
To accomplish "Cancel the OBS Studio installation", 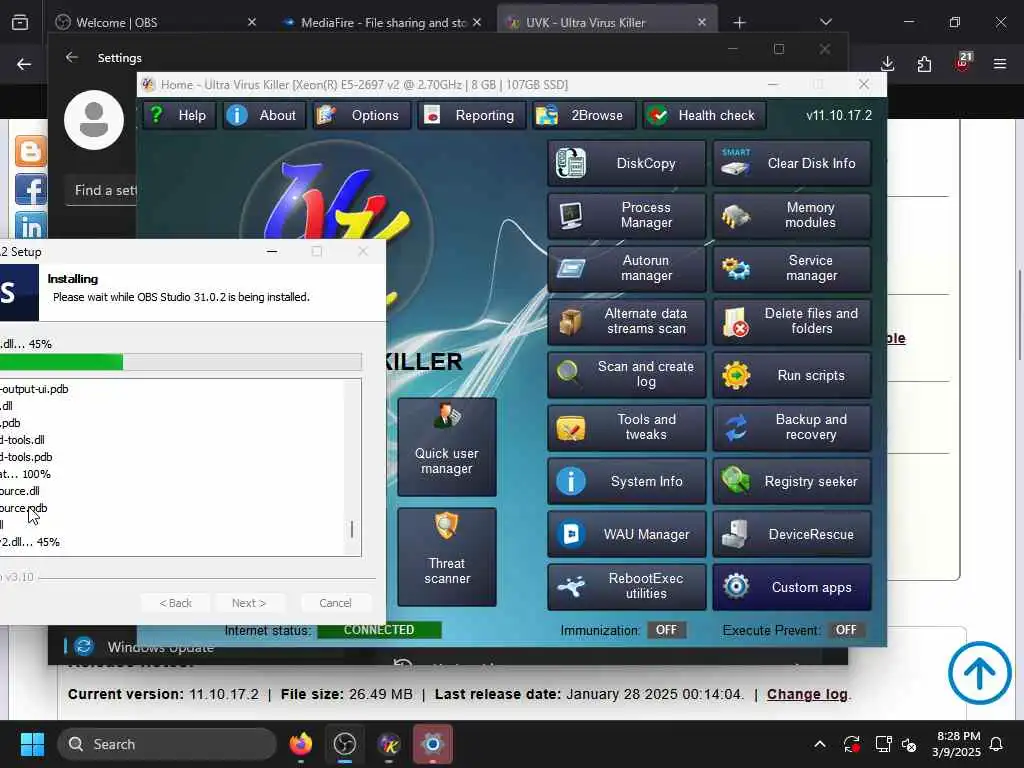I will pyautogui.click(x=336, y=603).
